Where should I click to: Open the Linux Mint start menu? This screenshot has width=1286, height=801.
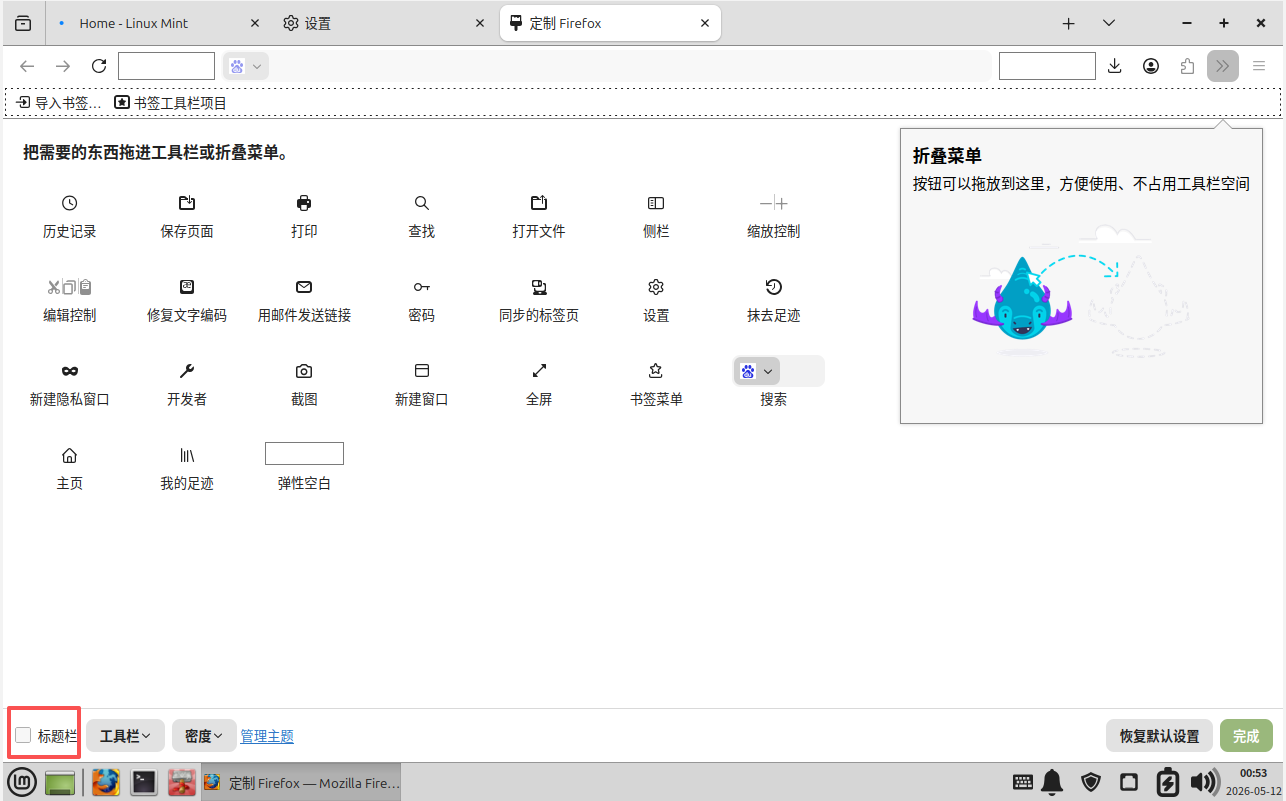(23, 782)
